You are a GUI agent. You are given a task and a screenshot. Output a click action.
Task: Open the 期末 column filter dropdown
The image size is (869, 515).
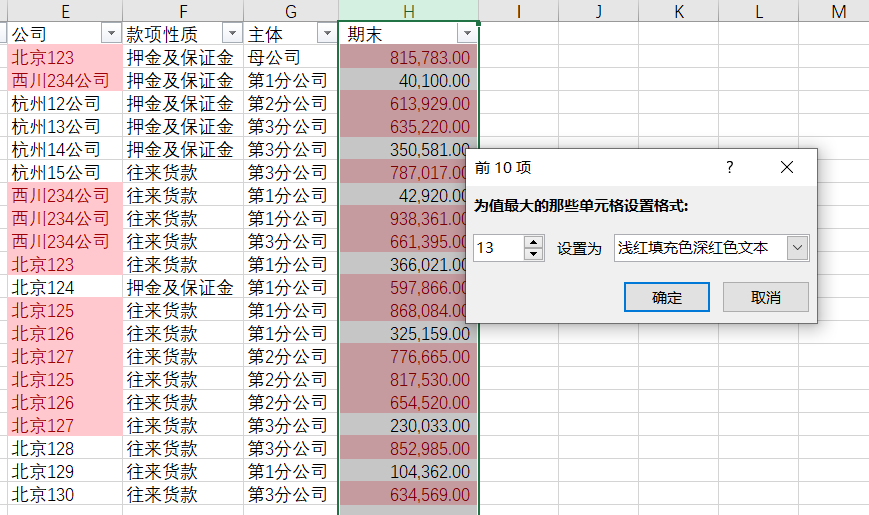467,34
